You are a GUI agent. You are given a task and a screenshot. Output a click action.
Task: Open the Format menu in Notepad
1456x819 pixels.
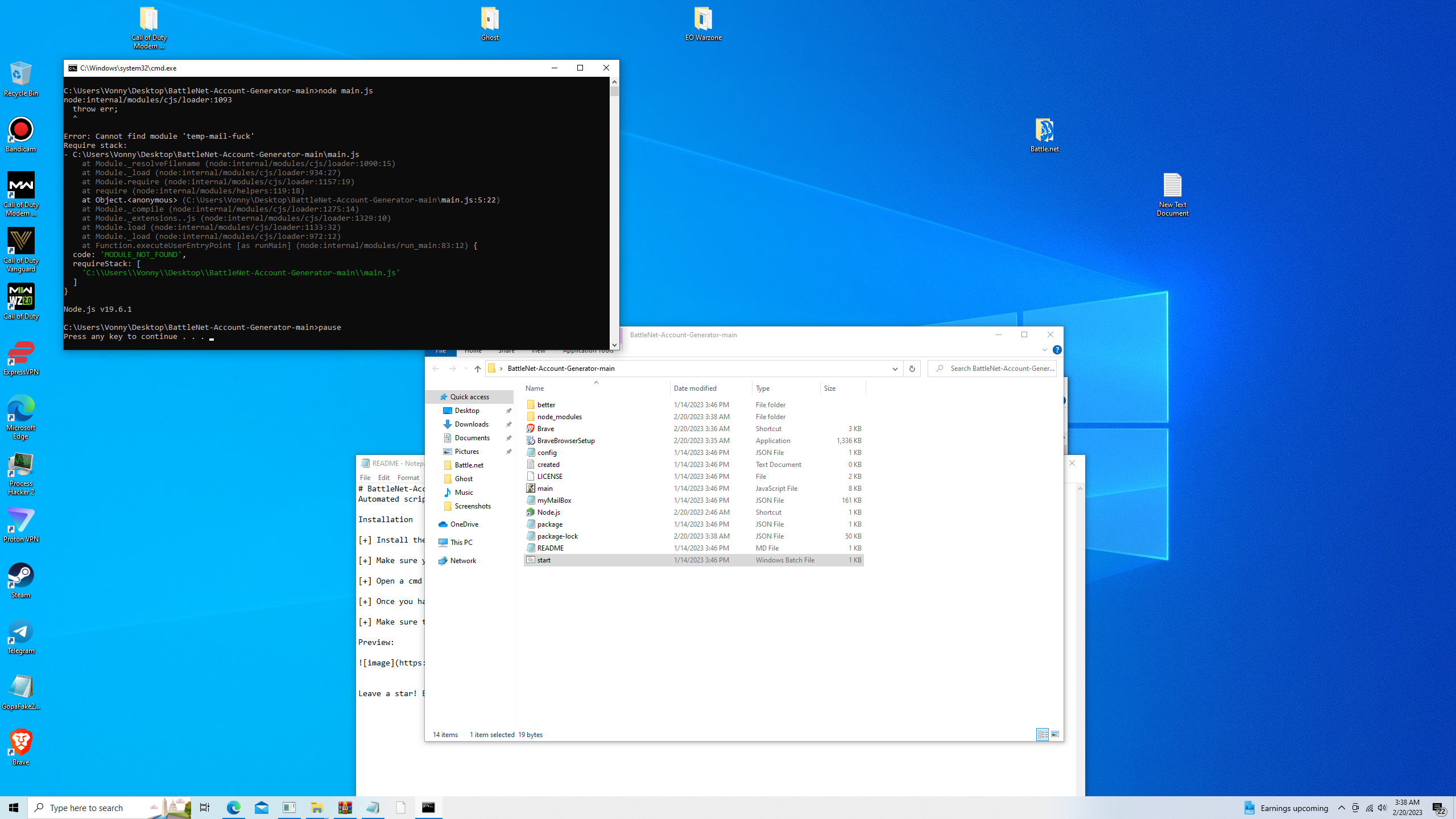tap(408, 478)
